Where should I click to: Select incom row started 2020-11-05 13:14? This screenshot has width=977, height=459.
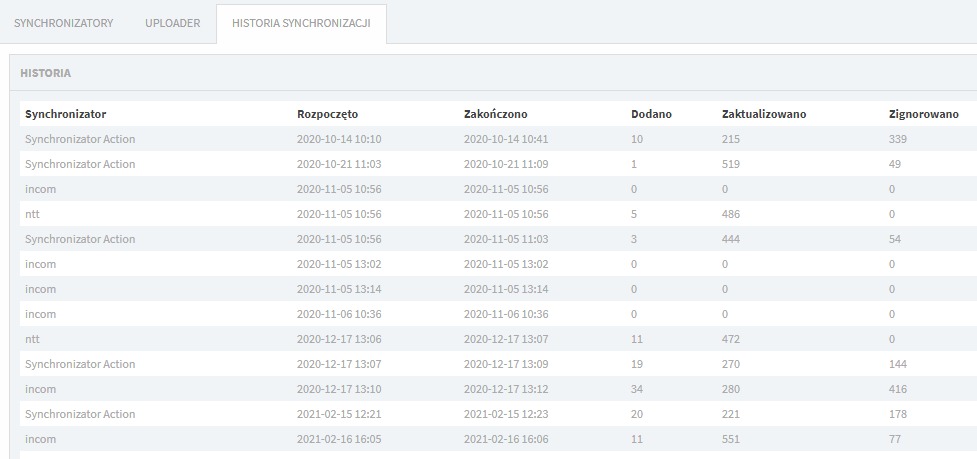498,289
